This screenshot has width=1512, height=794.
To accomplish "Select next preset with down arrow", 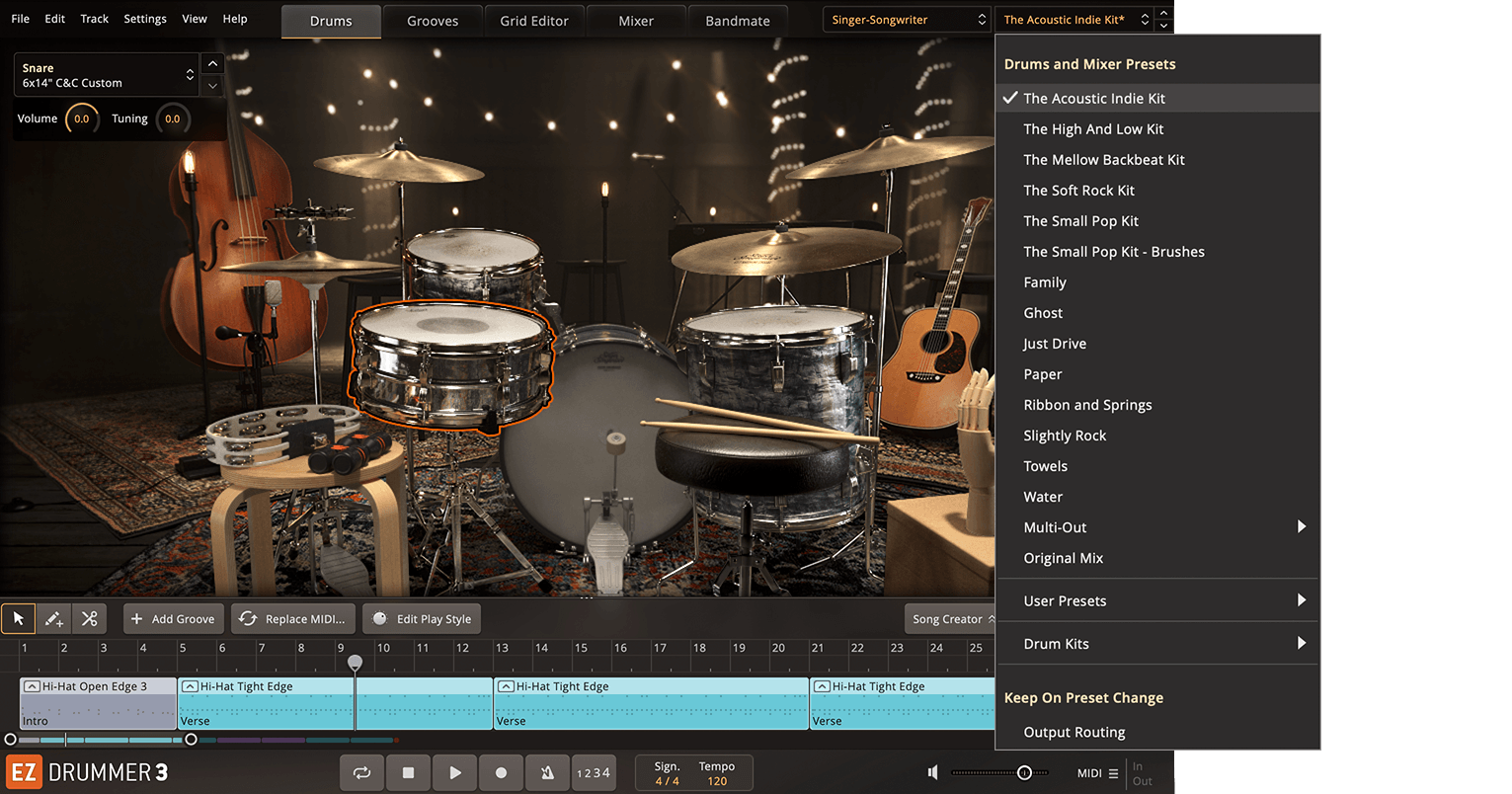I will coord(1164,26).
